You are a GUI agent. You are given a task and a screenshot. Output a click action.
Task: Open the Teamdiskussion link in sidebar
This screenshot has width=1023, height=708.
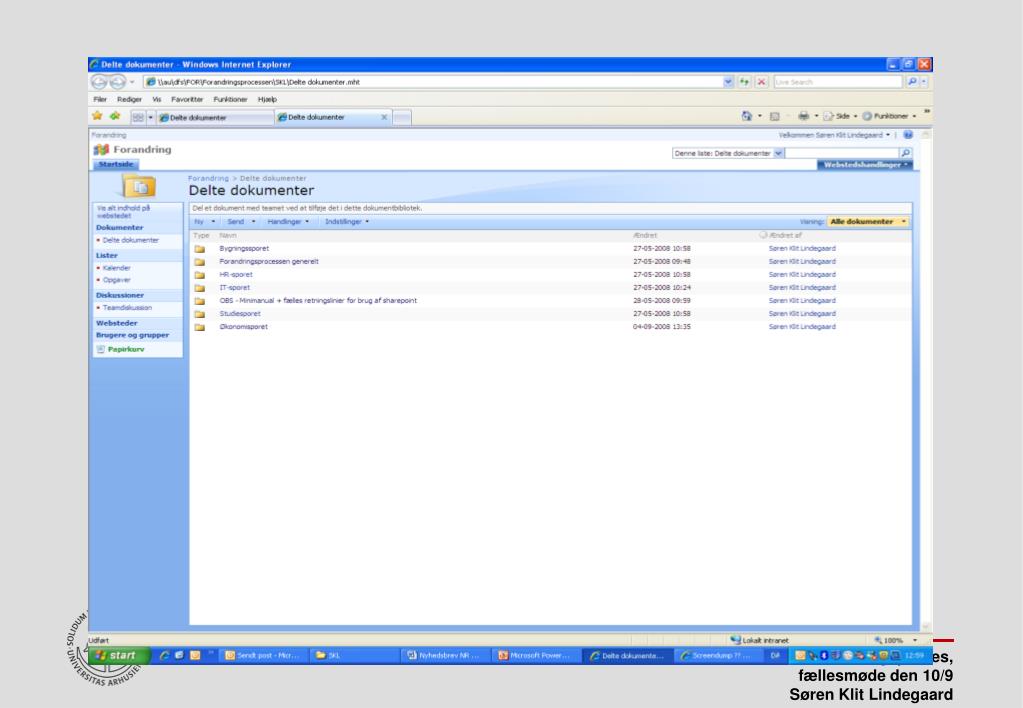tap(127, 308)
